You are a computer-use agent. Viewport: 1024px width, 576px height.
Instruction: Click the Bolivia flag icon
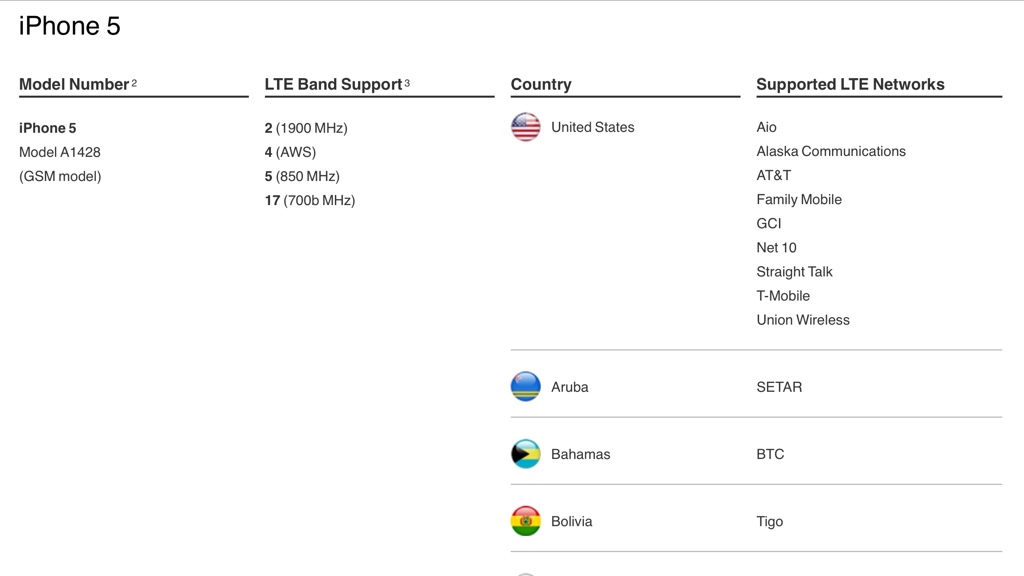[526, 521]
